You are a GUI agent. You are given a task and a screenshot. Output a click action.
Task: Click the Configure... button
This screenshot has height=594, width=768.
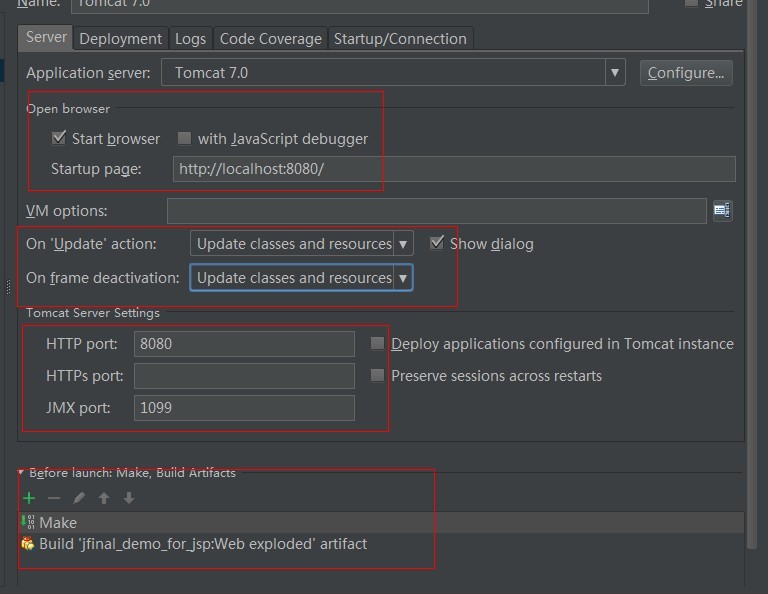(686, 73)
